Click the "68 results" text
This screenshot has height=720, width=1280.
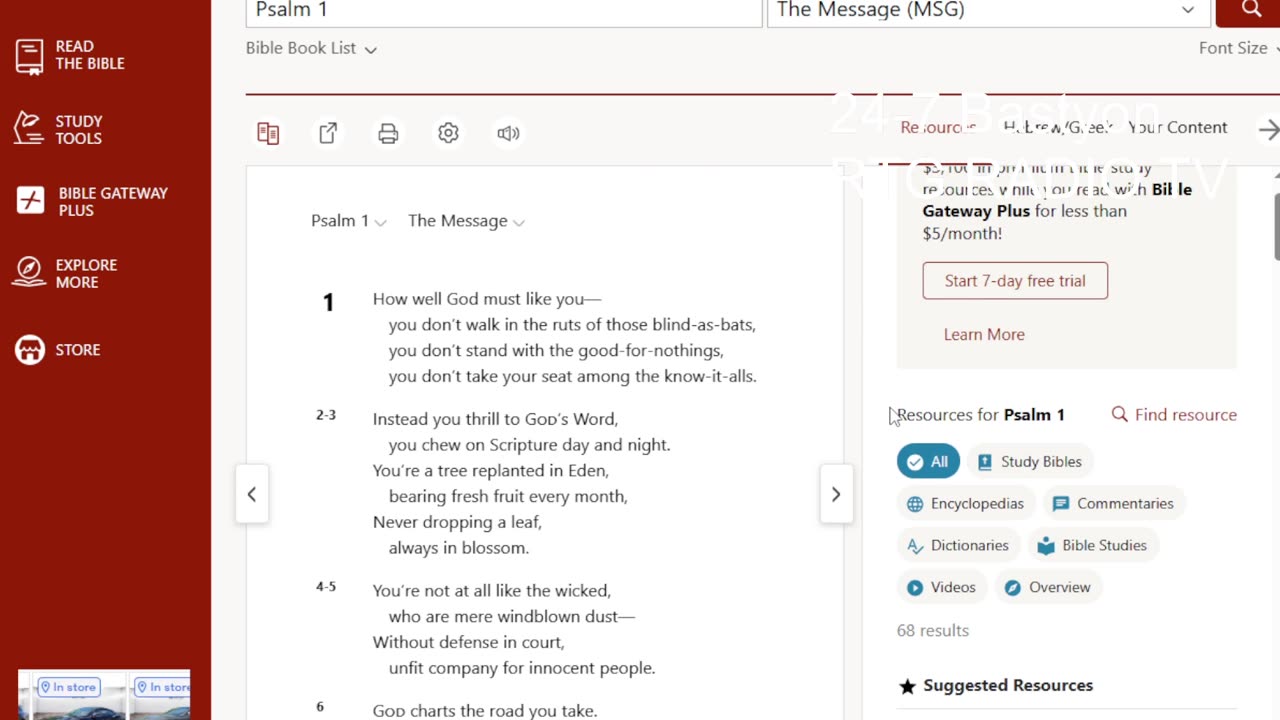pyautogui.click(x=933, y=630)
